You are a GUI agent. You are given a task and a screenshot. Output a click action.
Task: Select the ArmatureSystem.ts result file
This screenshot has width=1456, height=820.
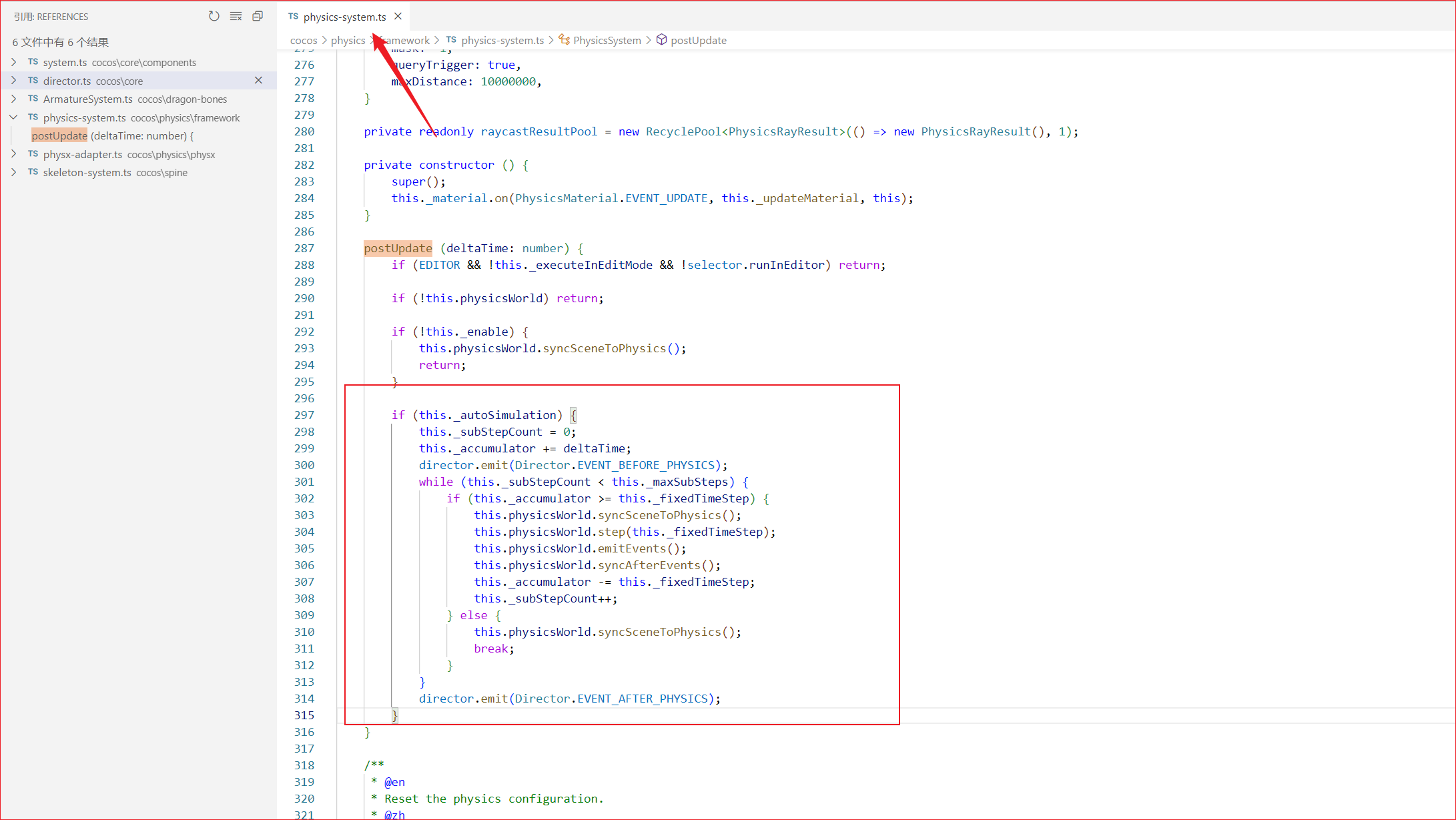click(87, 99)
